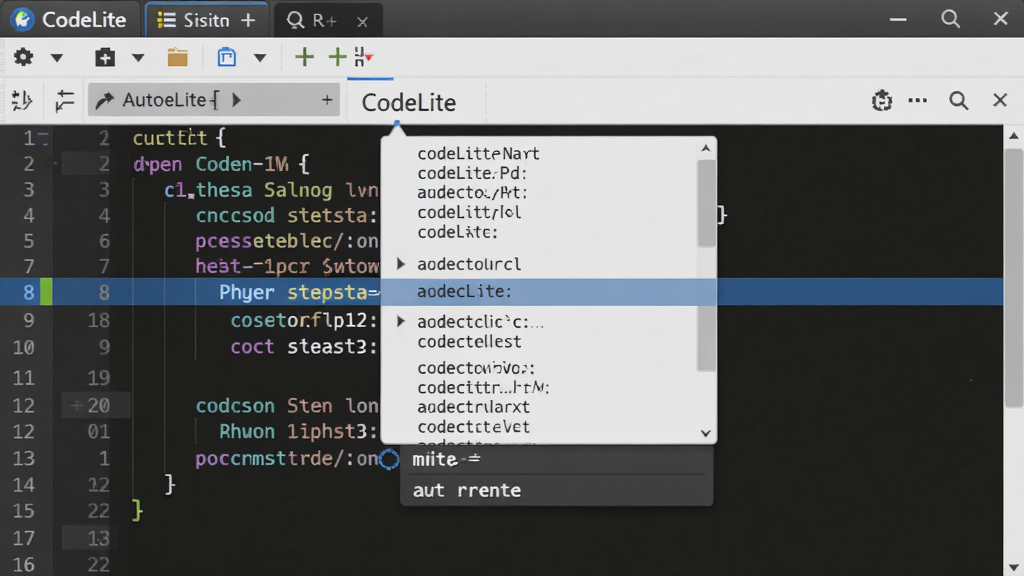Viewport: 1024px width, 576px height.
Task: Choose codeLitteNart completion entry
Action: click(x=478, y=154)
